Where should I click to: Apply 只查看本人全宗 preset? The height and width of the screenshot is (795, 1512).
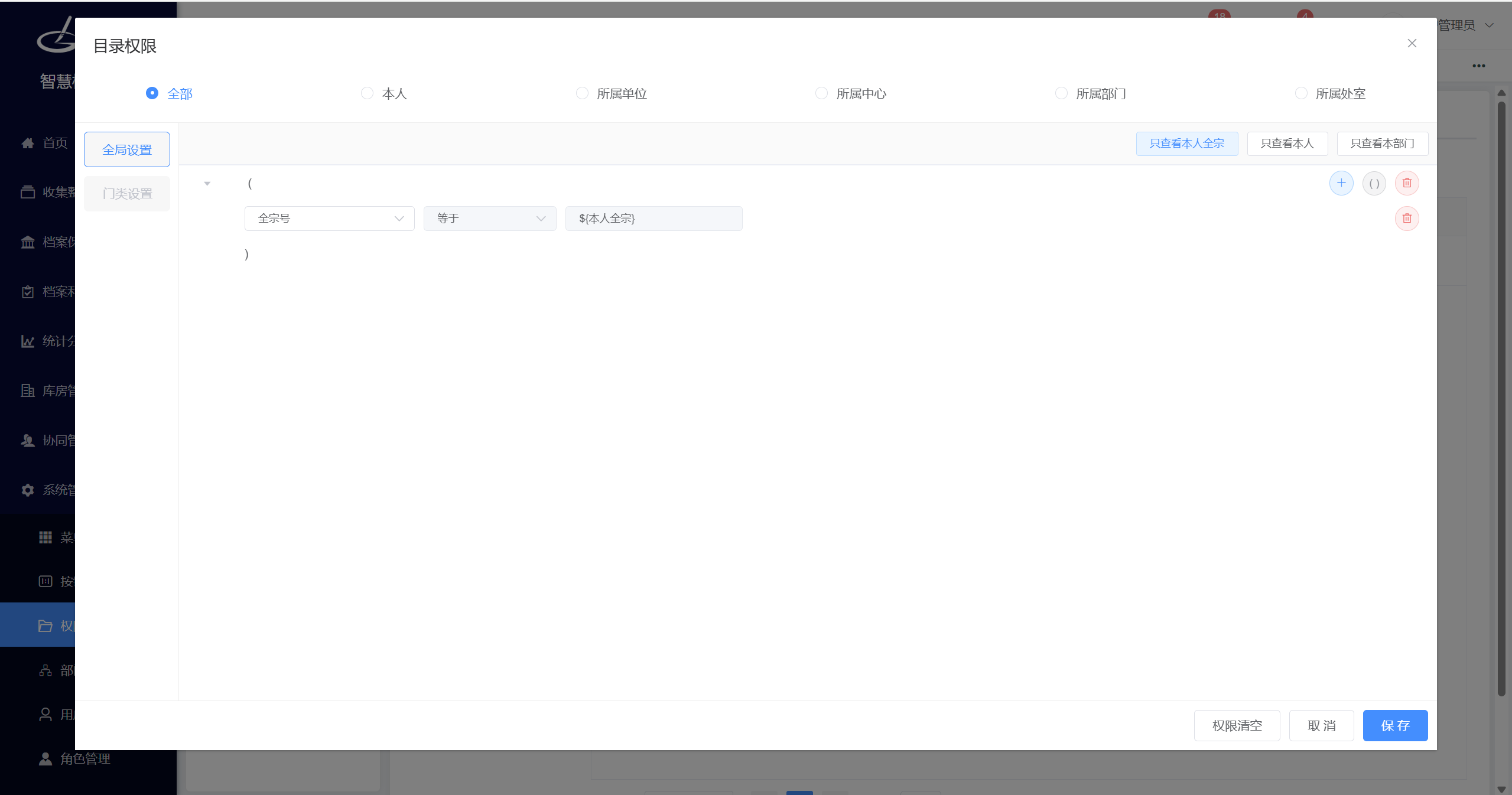(1187, 144)
